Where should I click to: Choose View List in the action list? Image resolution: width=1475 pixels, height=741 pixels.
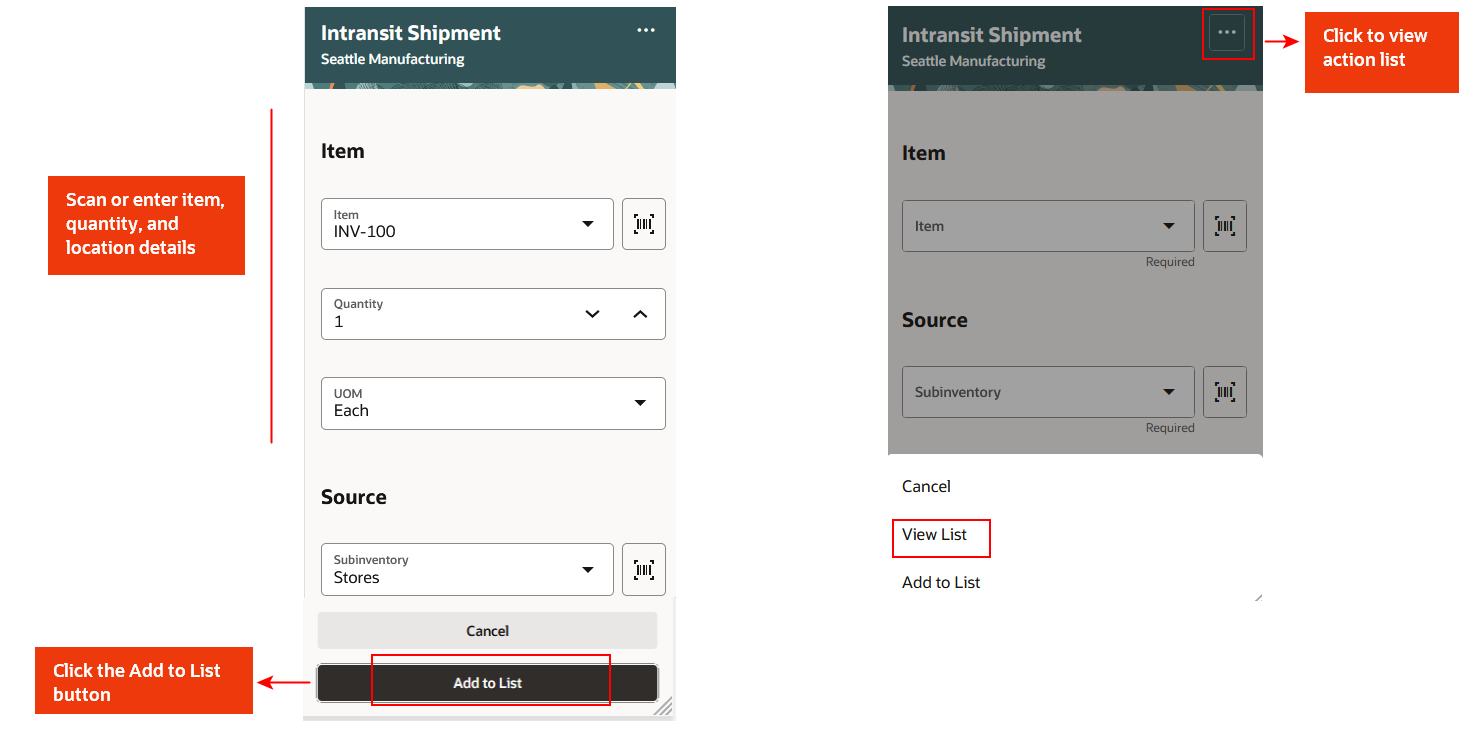coord(934,534)
